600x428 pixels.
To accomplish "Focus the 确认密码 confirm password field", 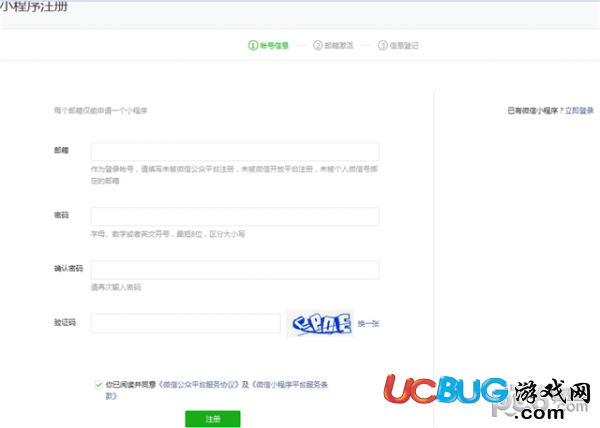I will coord(235,270).
